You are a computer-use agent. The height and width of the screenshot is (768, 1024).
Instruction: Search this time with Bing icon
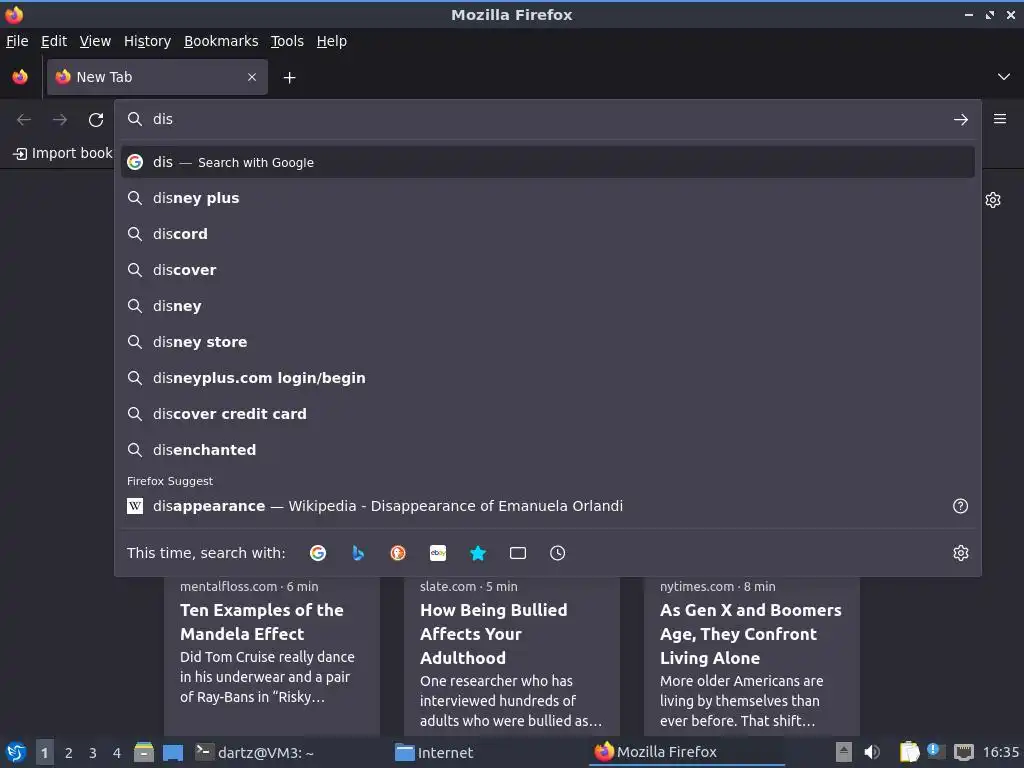tap(358, 553)
